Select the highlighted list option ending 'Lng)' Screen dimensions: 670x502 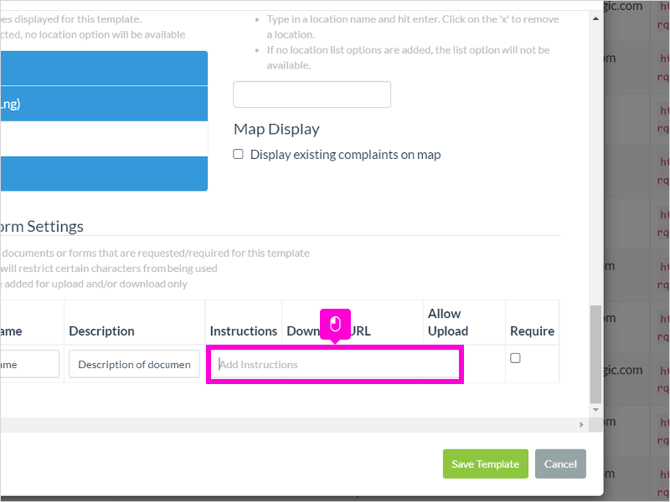104,104
